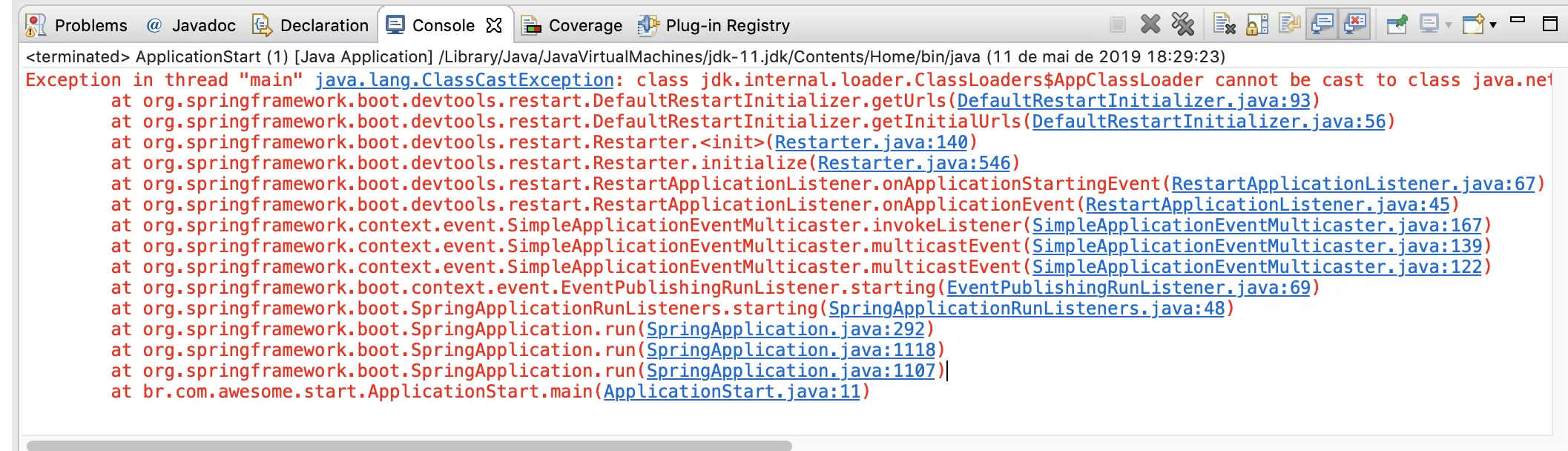Expand the Open Console dropdown arrow

point(1493,25)
